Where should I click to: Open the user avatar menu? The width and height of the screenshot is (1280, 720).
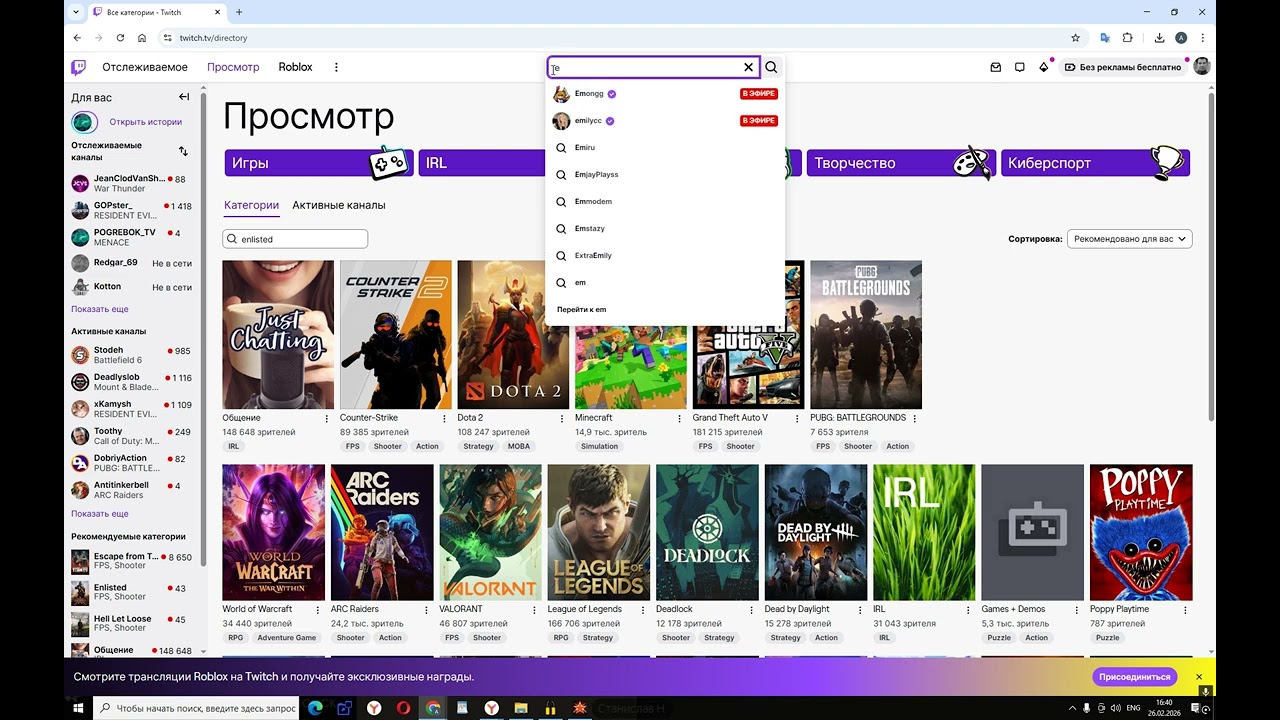pyautogui.click(x=1202, y=66)
